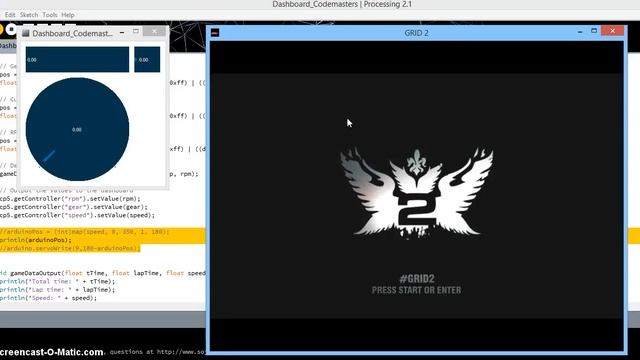Click the setValue(speed) code line

[77, 215]
